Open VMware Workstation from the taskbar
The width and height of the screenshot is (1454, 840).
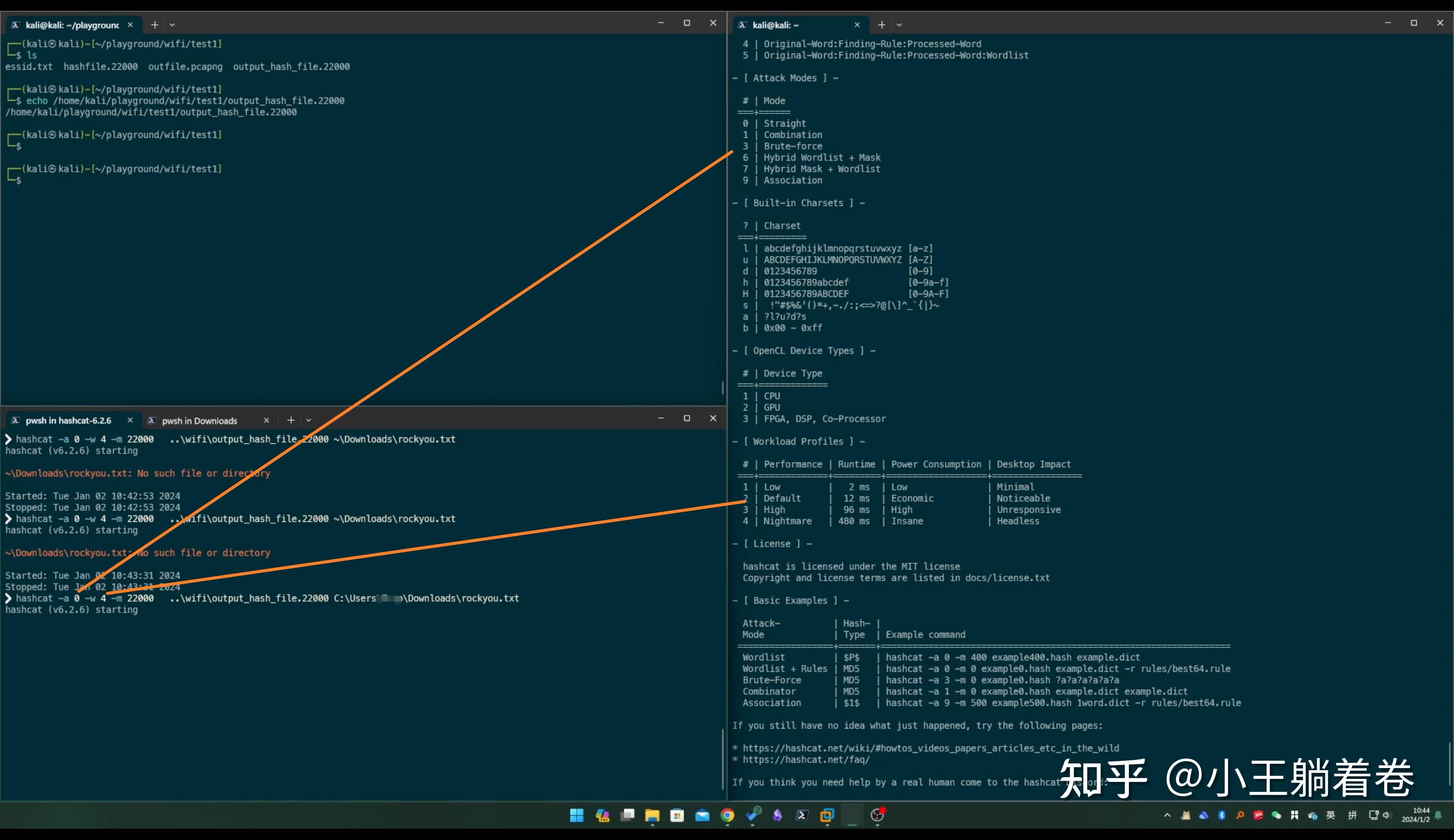(827, 815)
